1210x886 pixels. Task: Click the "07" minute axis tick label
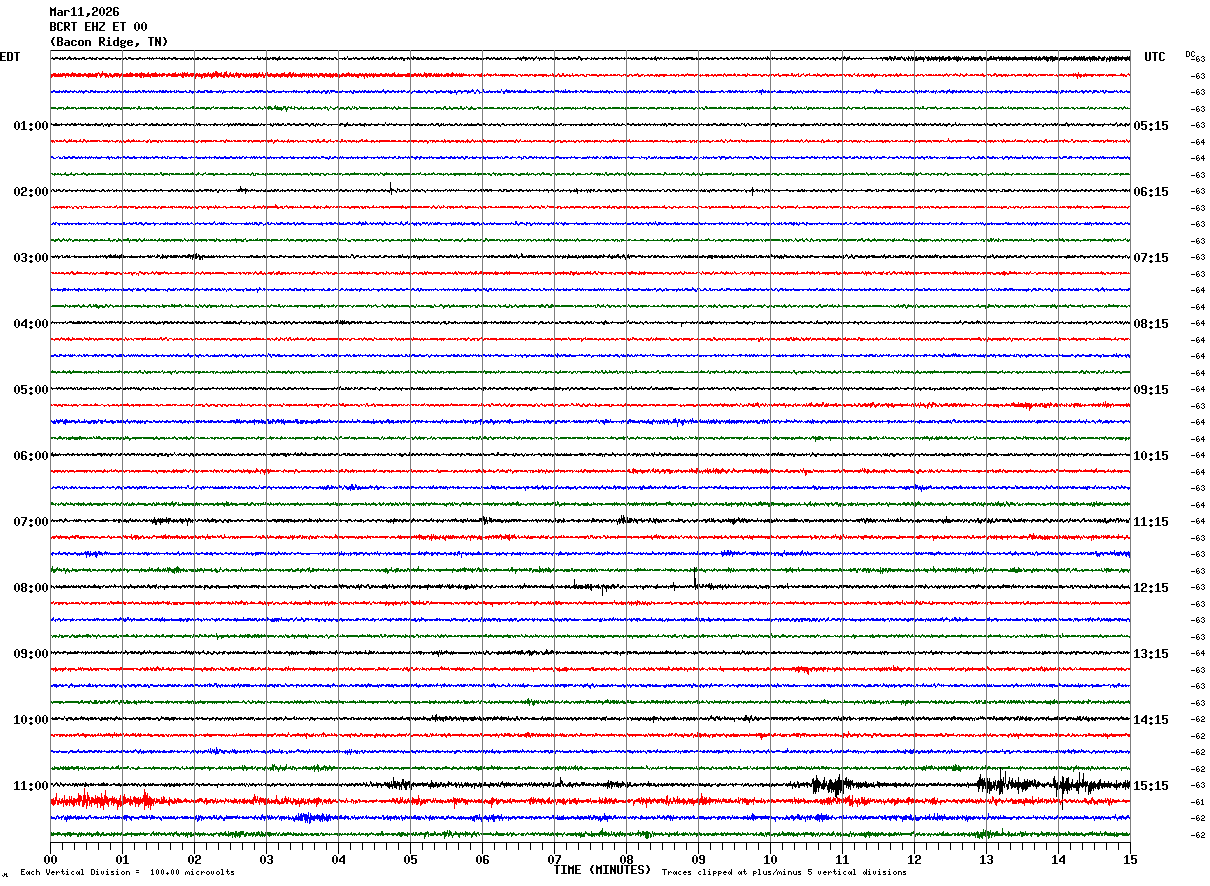(x=554, y=860)
